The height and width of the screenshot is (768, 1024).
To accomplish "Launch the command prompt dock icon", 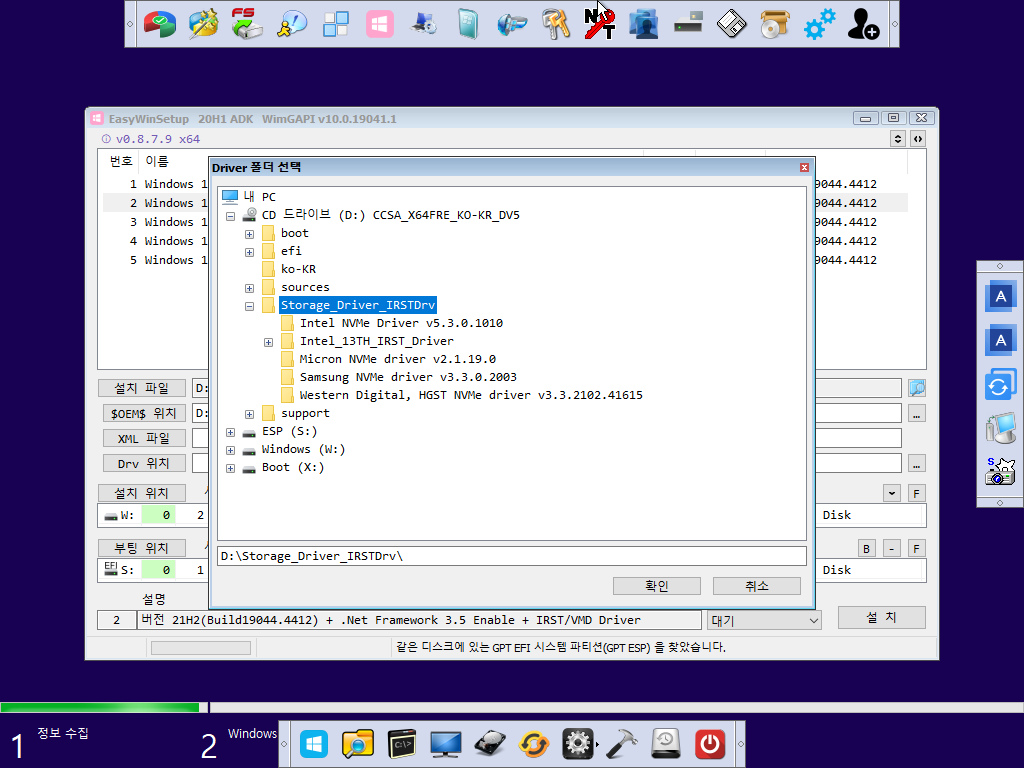I will pos(402,744).
